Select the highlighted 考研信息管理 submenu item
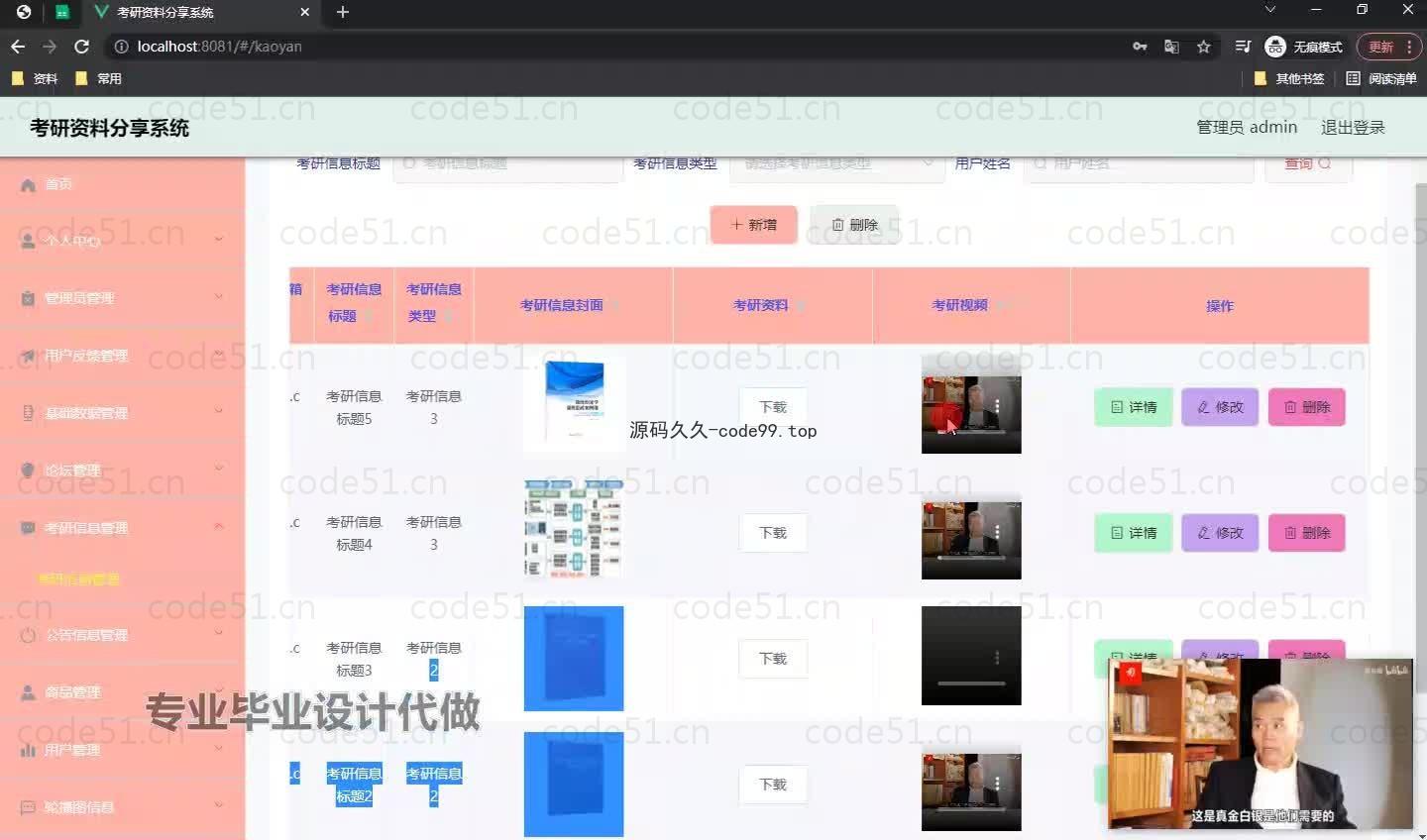This screenshot has width=1427, height=840. click(79, 579)
